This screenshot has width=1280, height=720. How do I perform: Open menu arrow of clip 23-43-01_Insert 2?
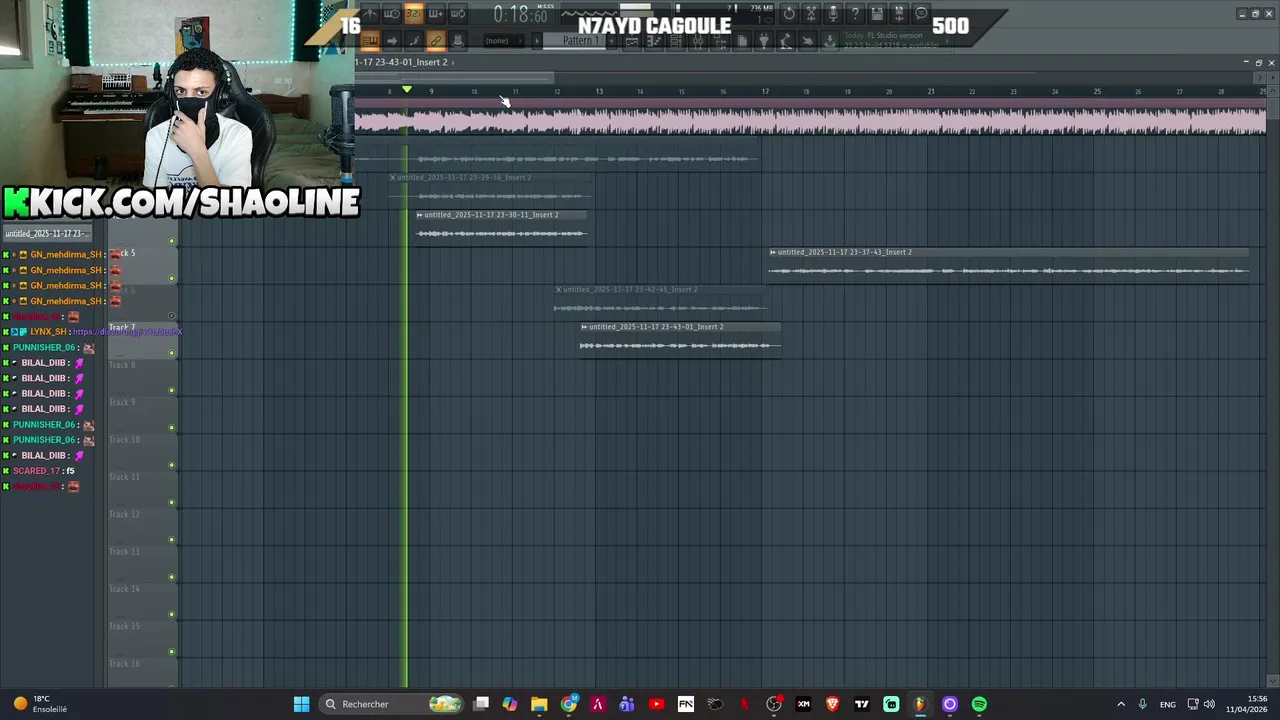(x=584, y=327)
